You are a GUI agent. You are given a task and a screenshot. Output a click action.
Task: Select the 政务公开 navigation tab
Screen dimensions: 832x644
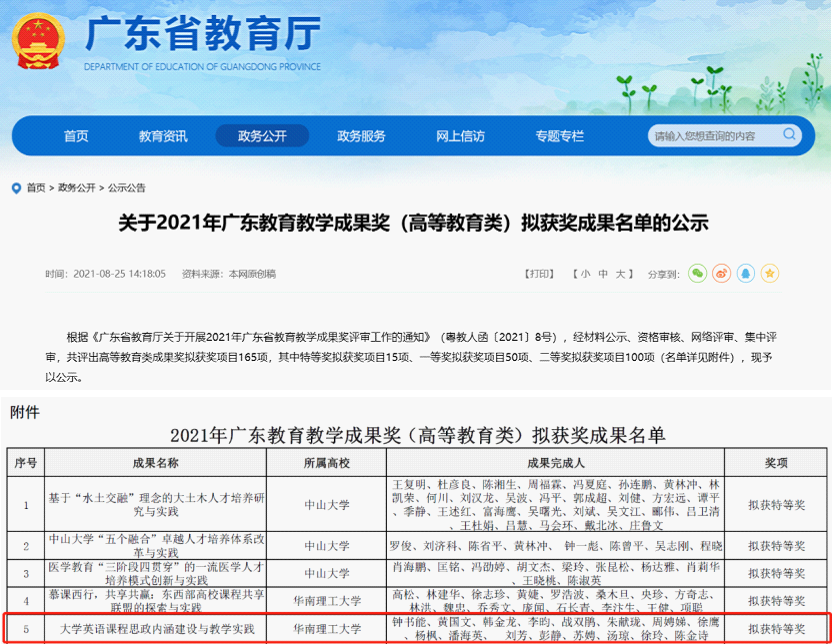(x=262, y=136)
